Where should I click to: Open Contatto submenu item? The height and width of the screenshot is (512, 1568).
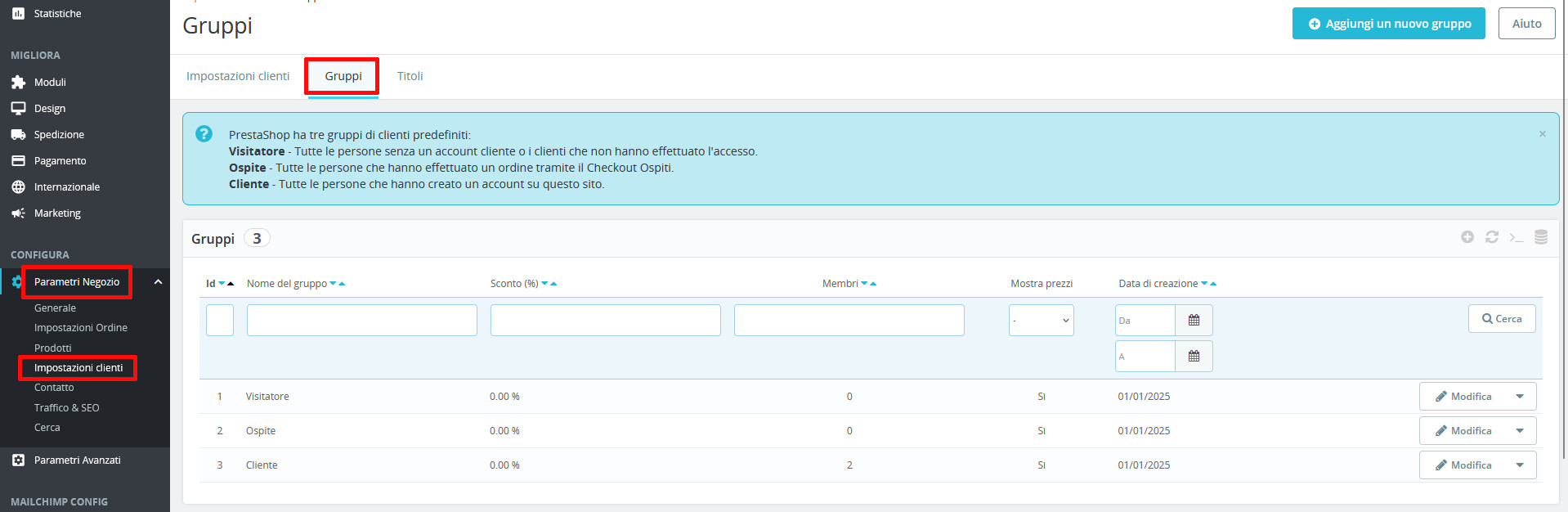point(54,388)
